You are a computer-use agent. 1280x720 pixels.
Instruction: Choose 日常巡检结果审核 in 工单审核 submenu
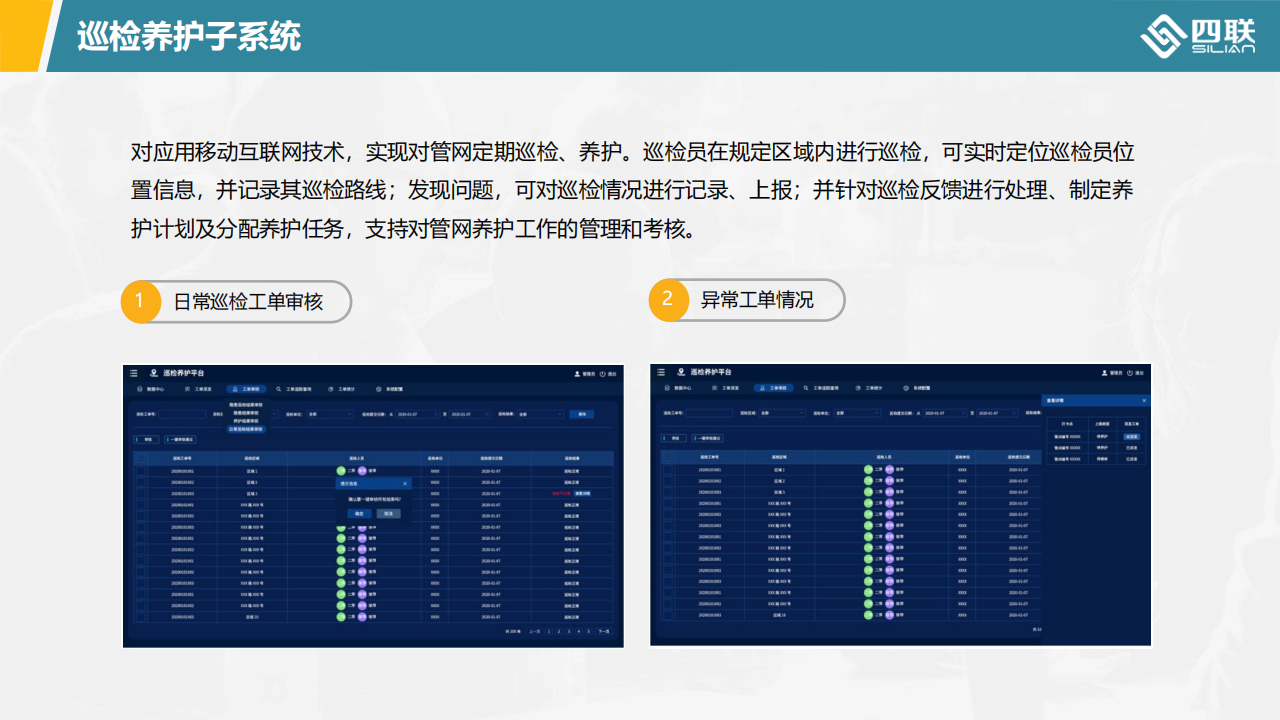(x=246, y=429)
